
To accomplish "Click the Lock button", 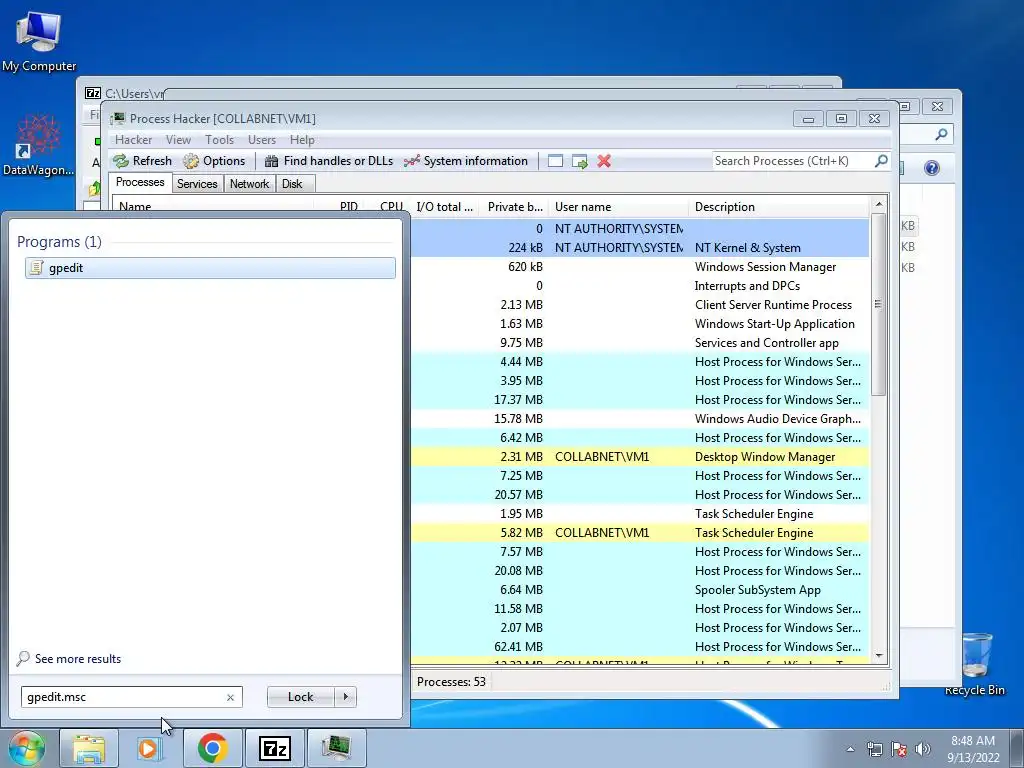I will pyautogui.click(x=300, y=697).
